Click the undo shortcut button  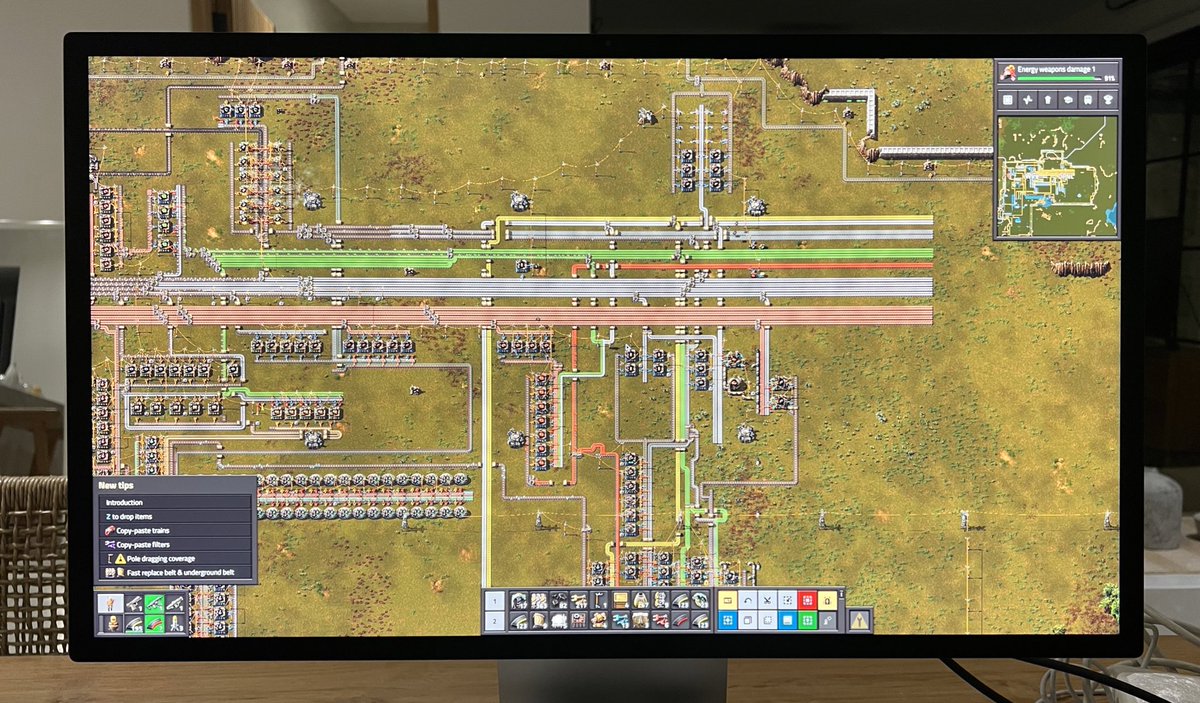747,600
